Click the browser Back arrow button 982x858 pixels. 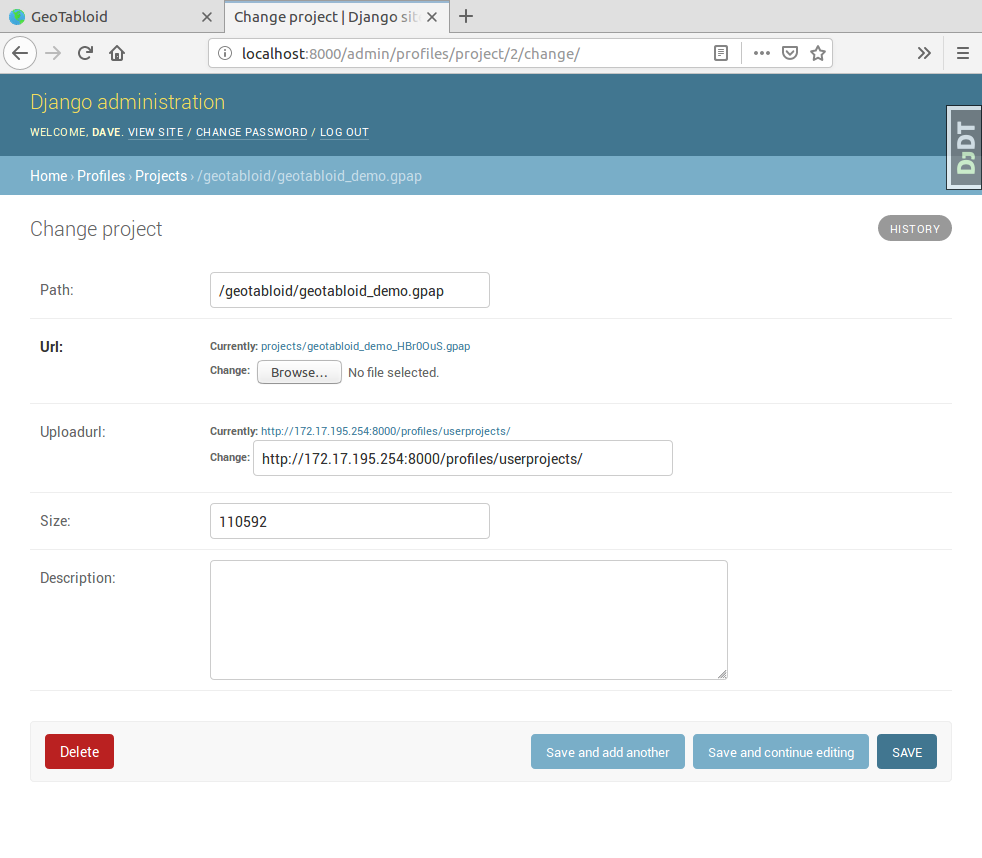[x=20, y=53]
